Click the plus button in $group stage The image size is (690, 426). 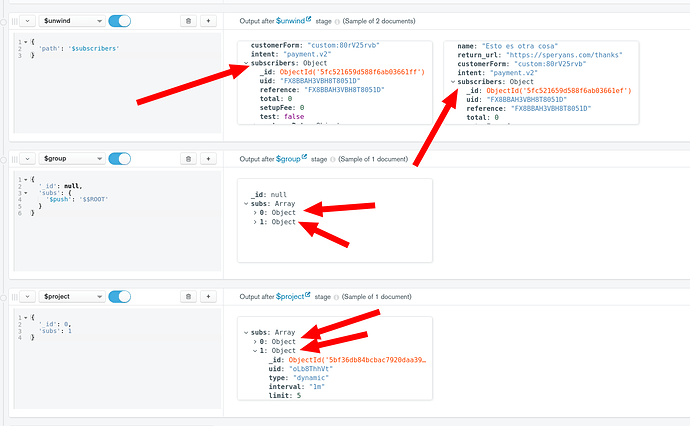(208, 158)
